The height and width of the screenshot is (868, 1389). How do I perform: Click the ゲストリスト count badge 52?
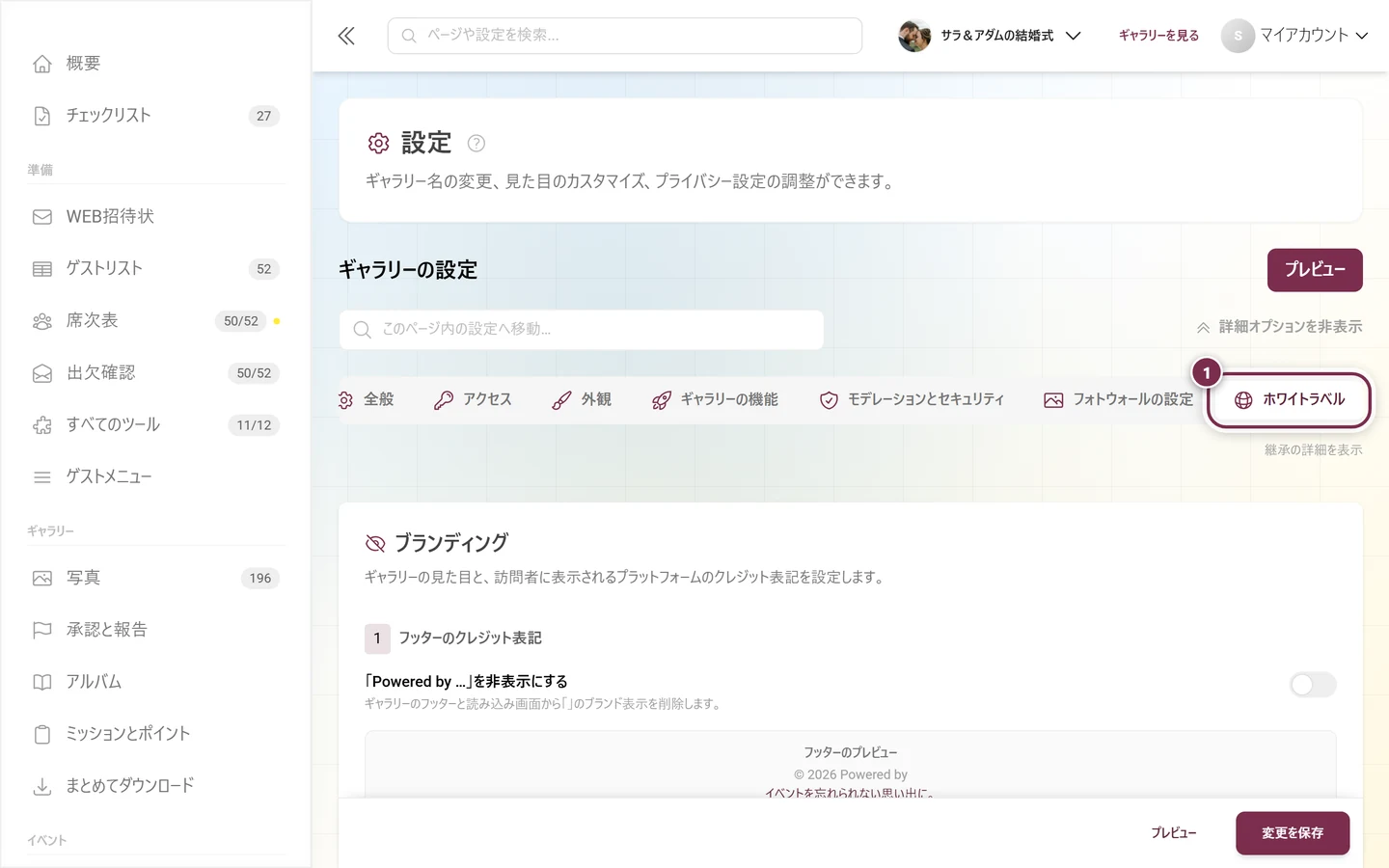click(264, 269)
